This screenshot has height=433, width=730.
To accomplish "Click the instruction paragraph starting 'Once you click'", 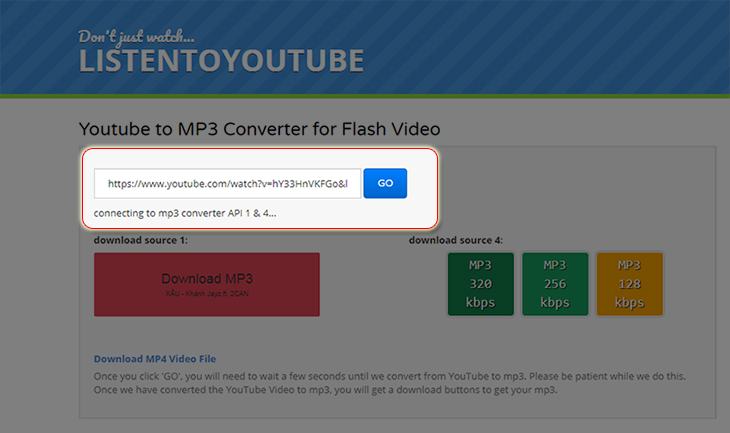I will click(389, 383).
